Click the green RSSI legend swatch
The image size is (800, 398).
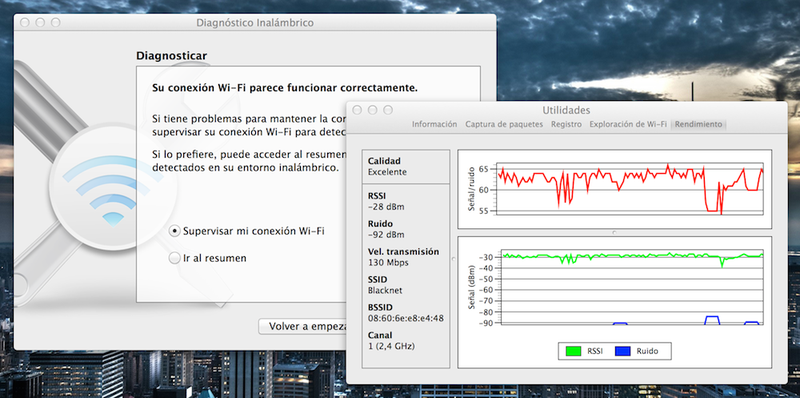(573, 351)
